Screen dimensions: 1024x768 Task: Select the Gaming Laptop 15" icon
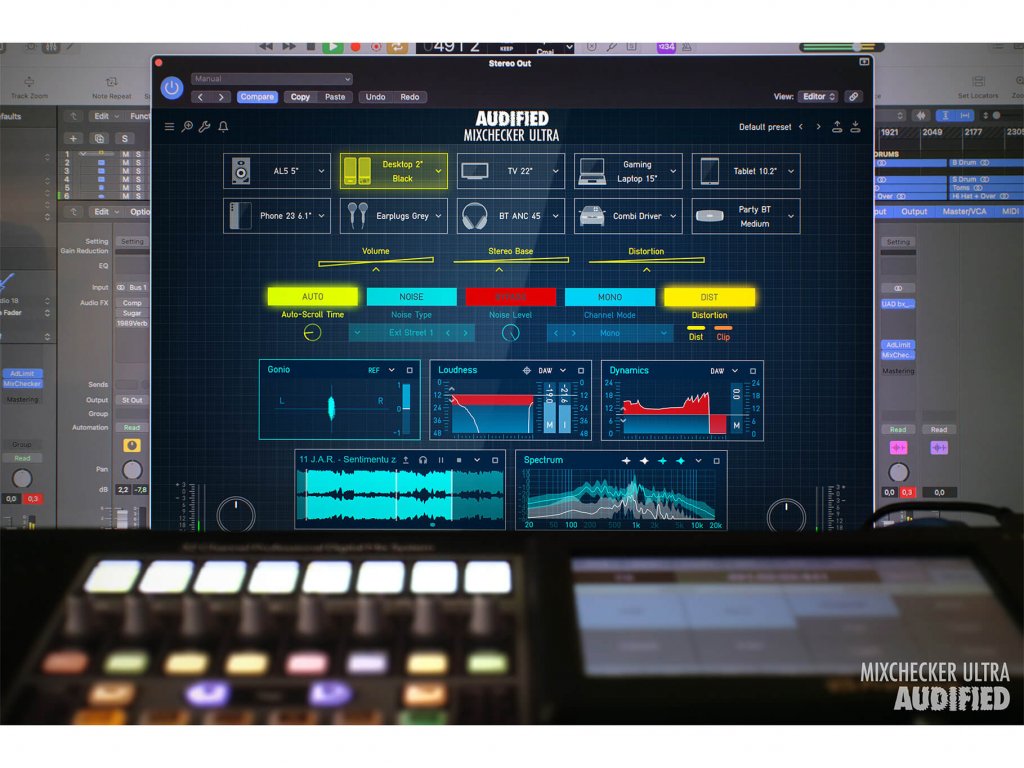pyautogui.click(x=592, y=171)
